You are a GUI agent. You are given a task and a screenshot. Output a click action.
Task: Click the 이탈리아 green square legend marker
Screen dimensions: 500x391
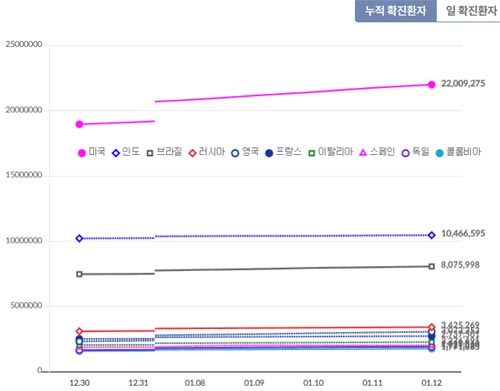click(x=311, y=153)
